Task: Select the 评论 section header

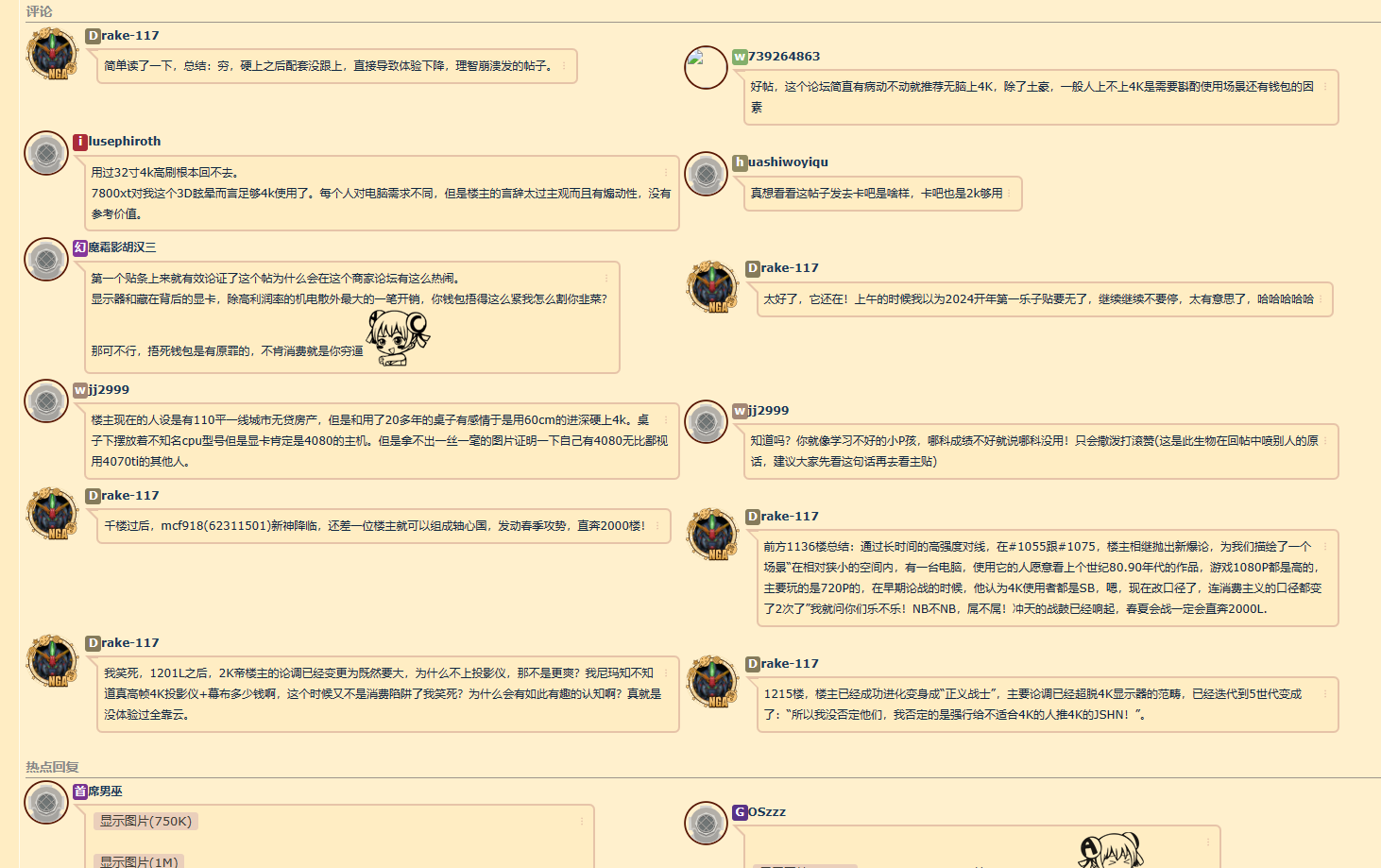Action: 42,11
